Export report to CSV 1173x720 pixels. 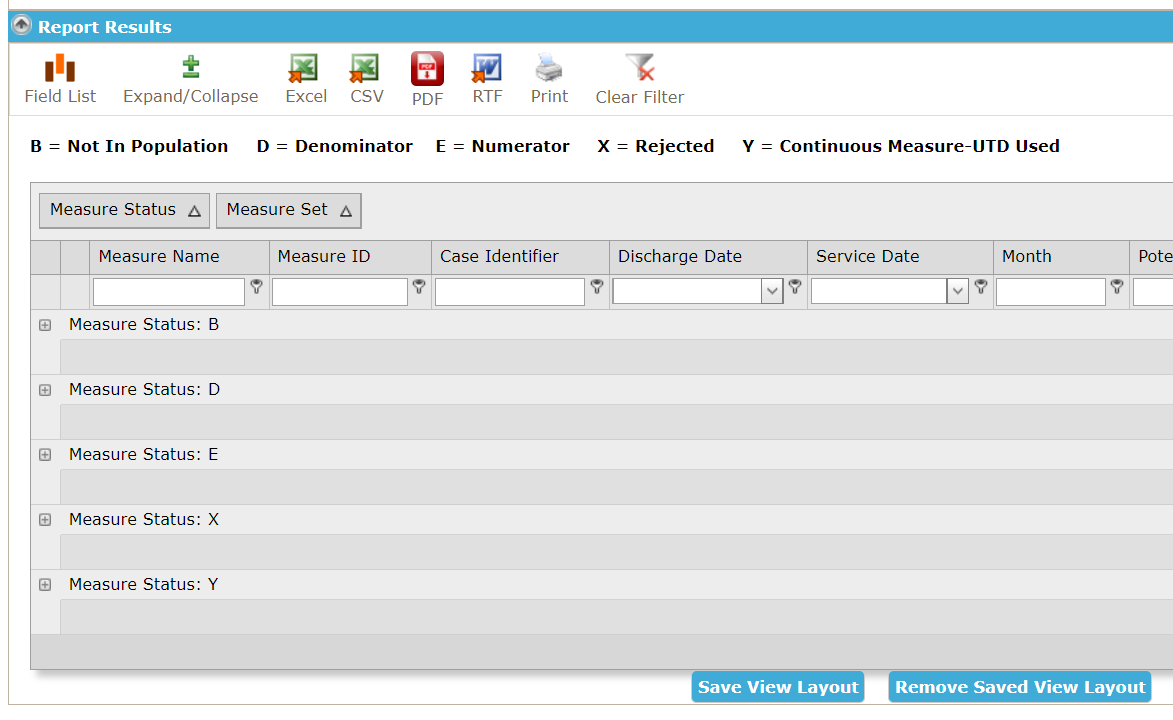(x=367, y=79)
